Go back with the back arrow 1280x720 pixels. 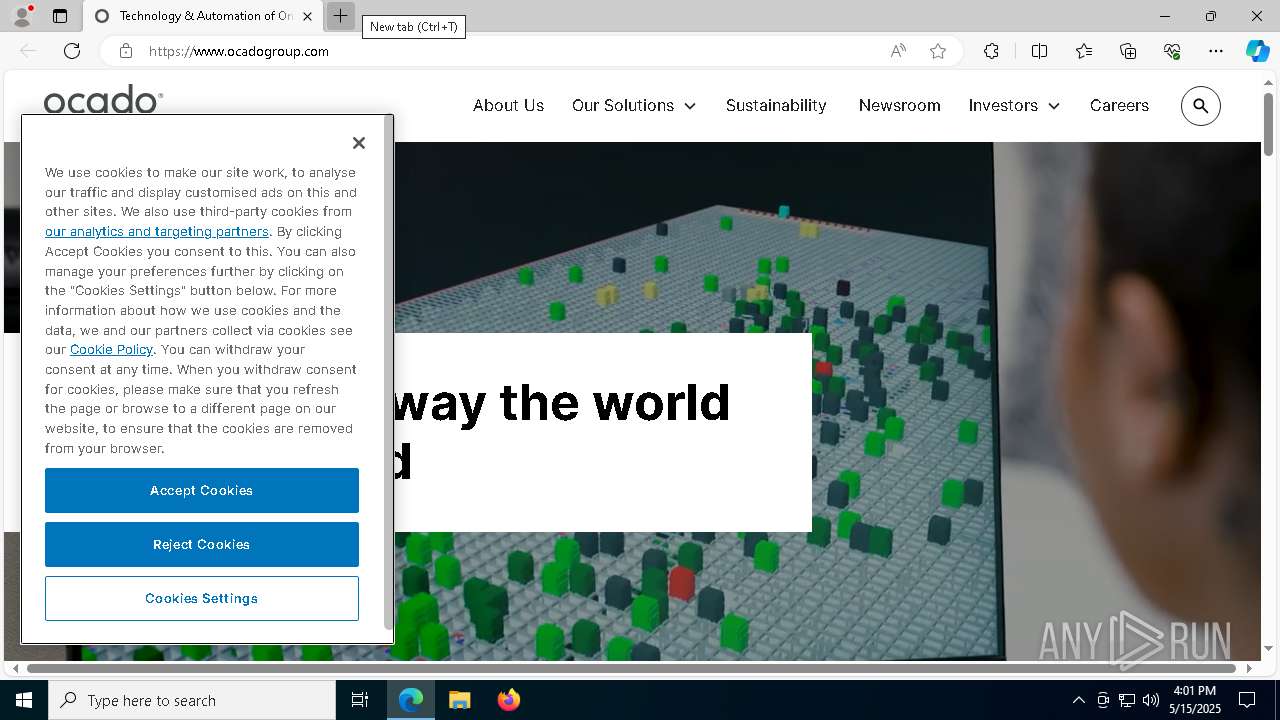click(x=28, y=51)
